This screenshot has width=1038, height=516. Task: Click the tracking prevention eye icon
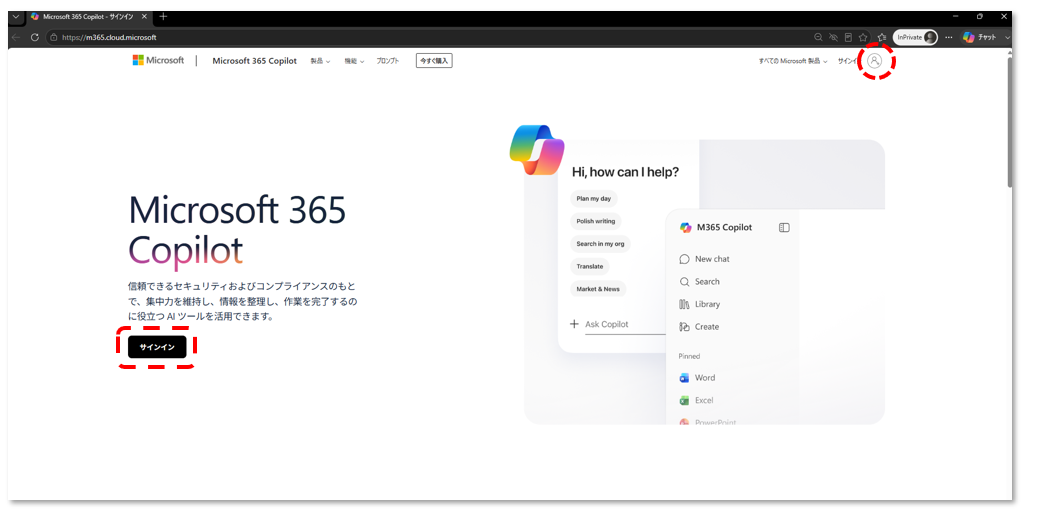coord(833,38)
